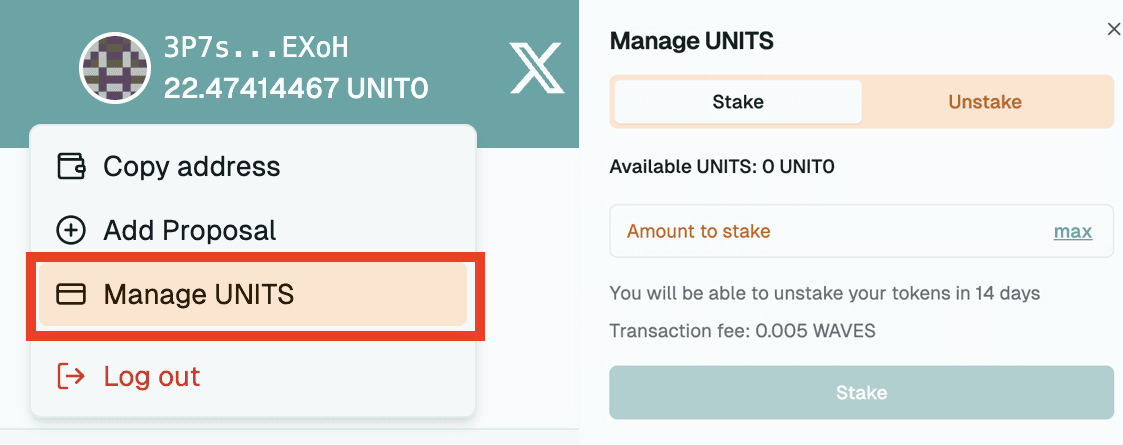The width and height of the screenshot is (1123, 445).
Task: Close the Manage UNITS panel
Action: click(x=1113, y=29)
